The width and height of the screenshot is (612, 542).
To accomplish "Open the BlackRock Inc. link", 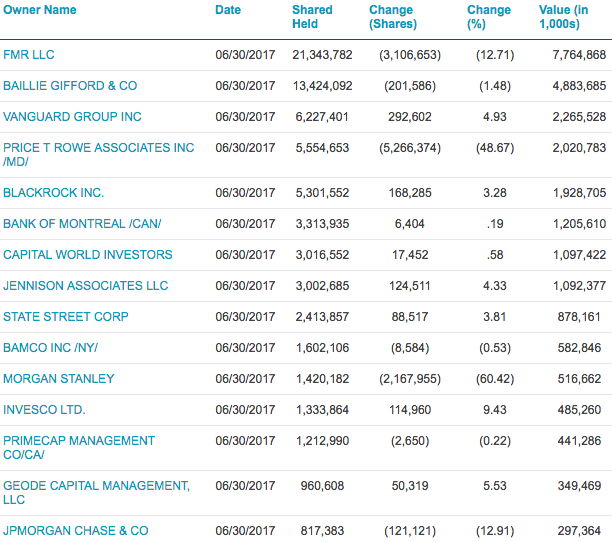I will pyautogui.click(x=53, y=193).
